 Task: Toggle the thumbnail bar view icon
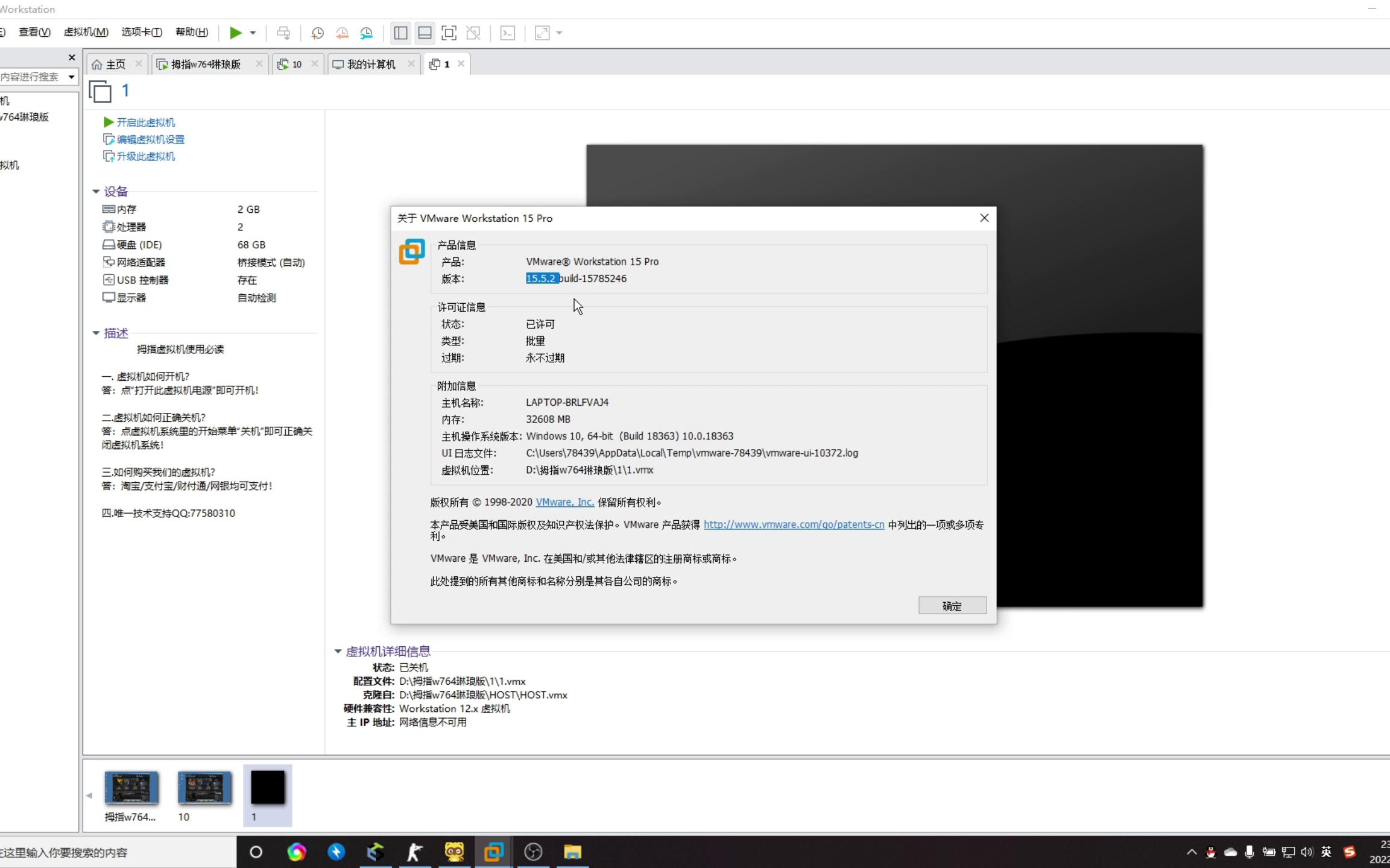click(x=425, y=33)
